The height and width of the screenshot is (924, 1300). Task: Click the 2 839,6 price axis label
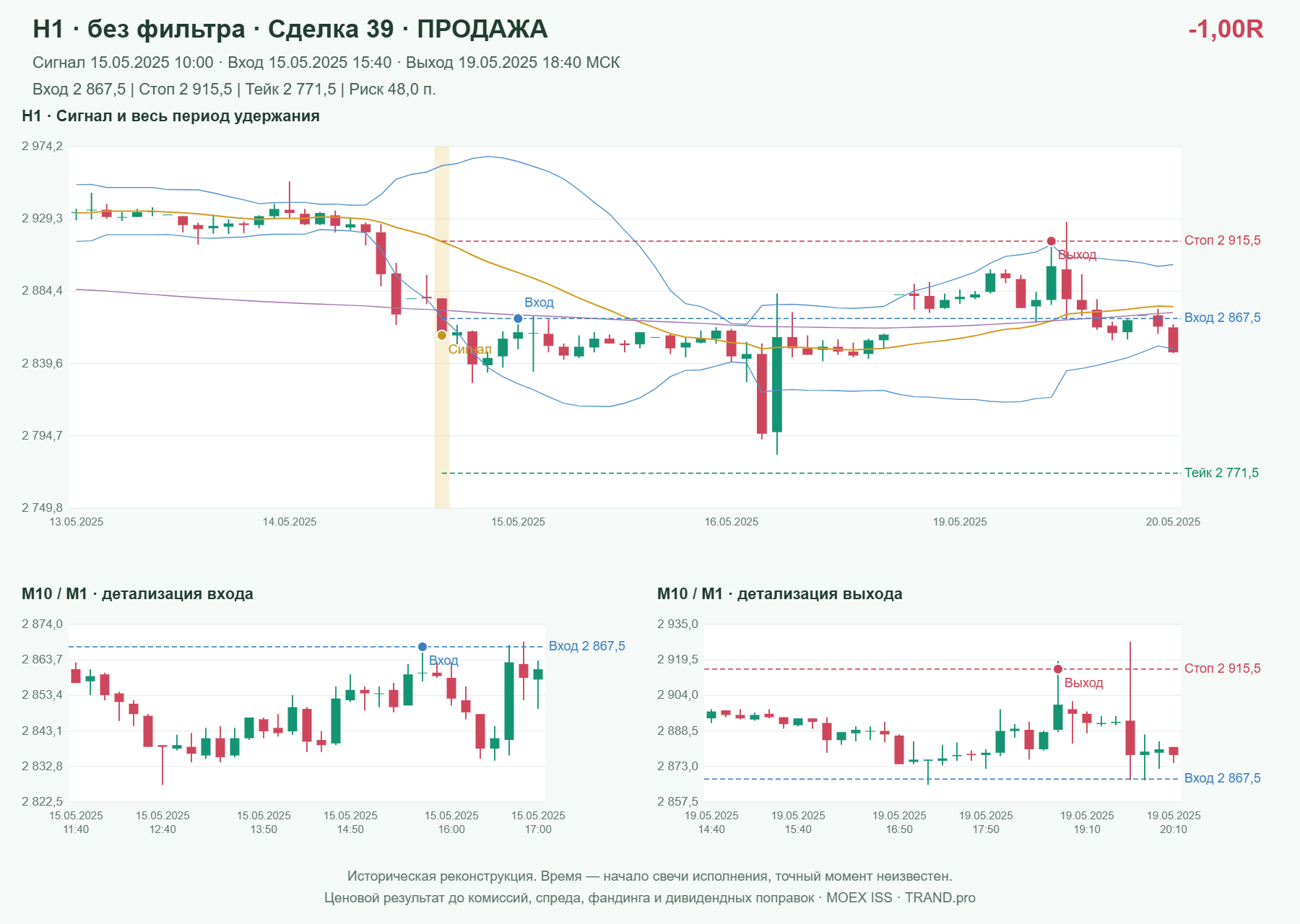coord(42,363)
